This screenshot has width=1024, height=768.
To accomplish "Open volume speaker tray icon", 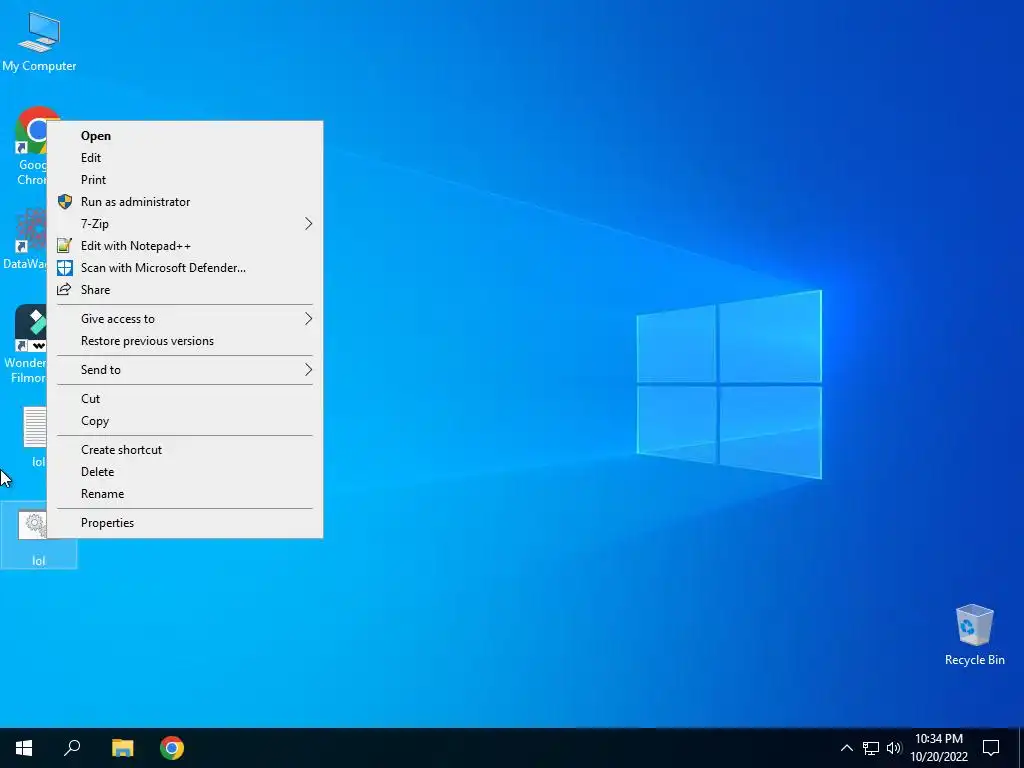I will click(894, 748).
